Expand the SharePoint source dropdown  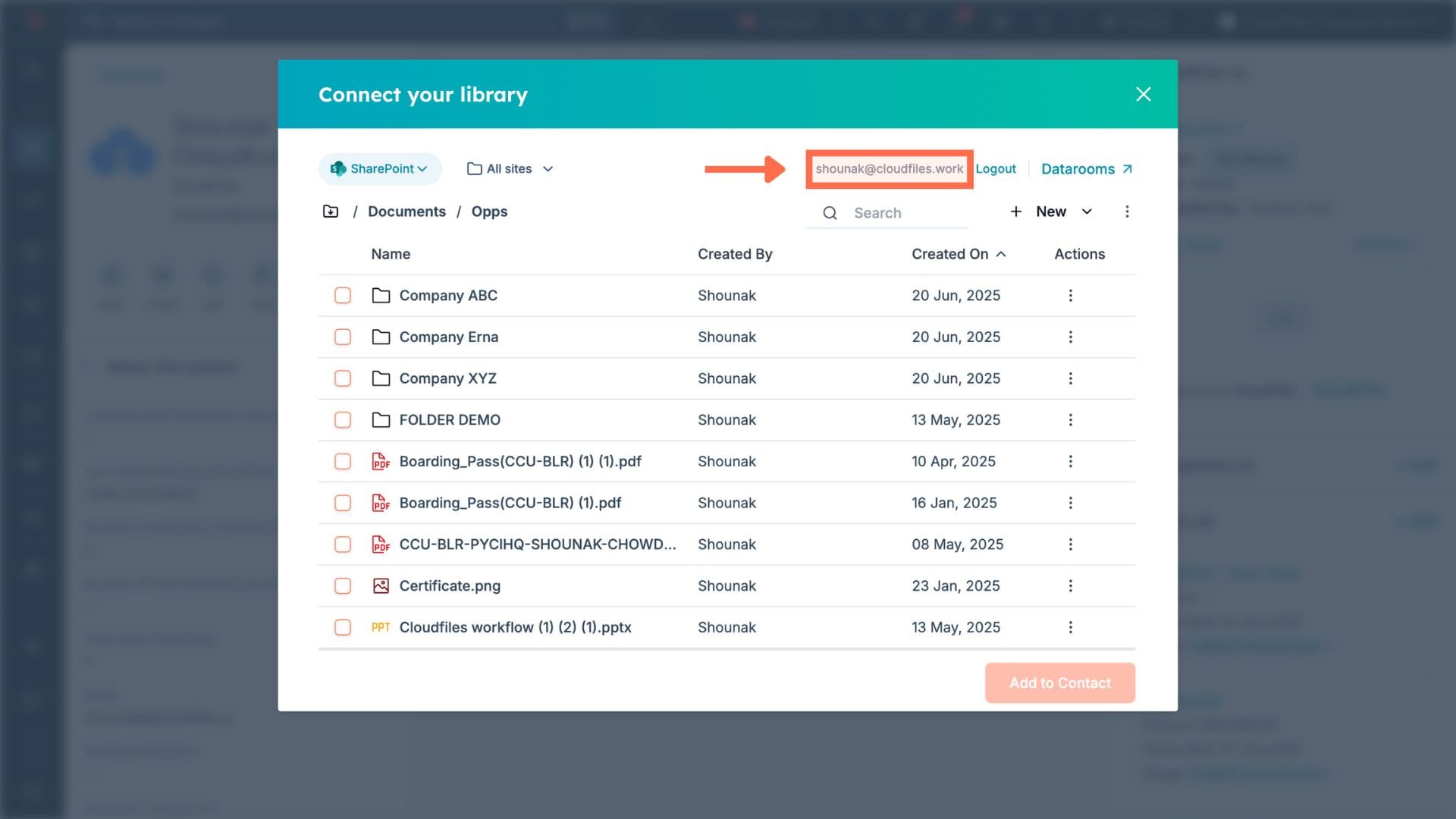[422, 168]
